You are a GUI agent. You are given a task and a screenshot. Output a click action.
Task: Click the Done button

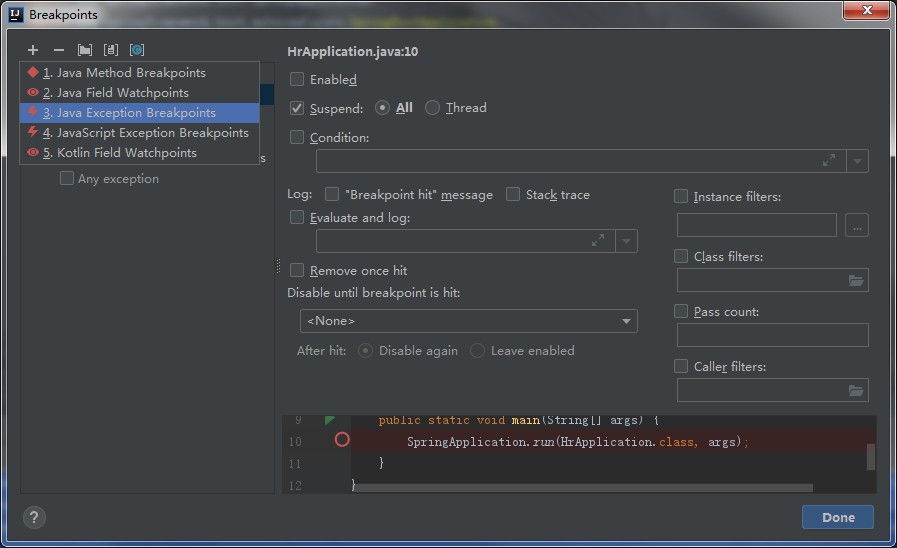click(838, 517)
